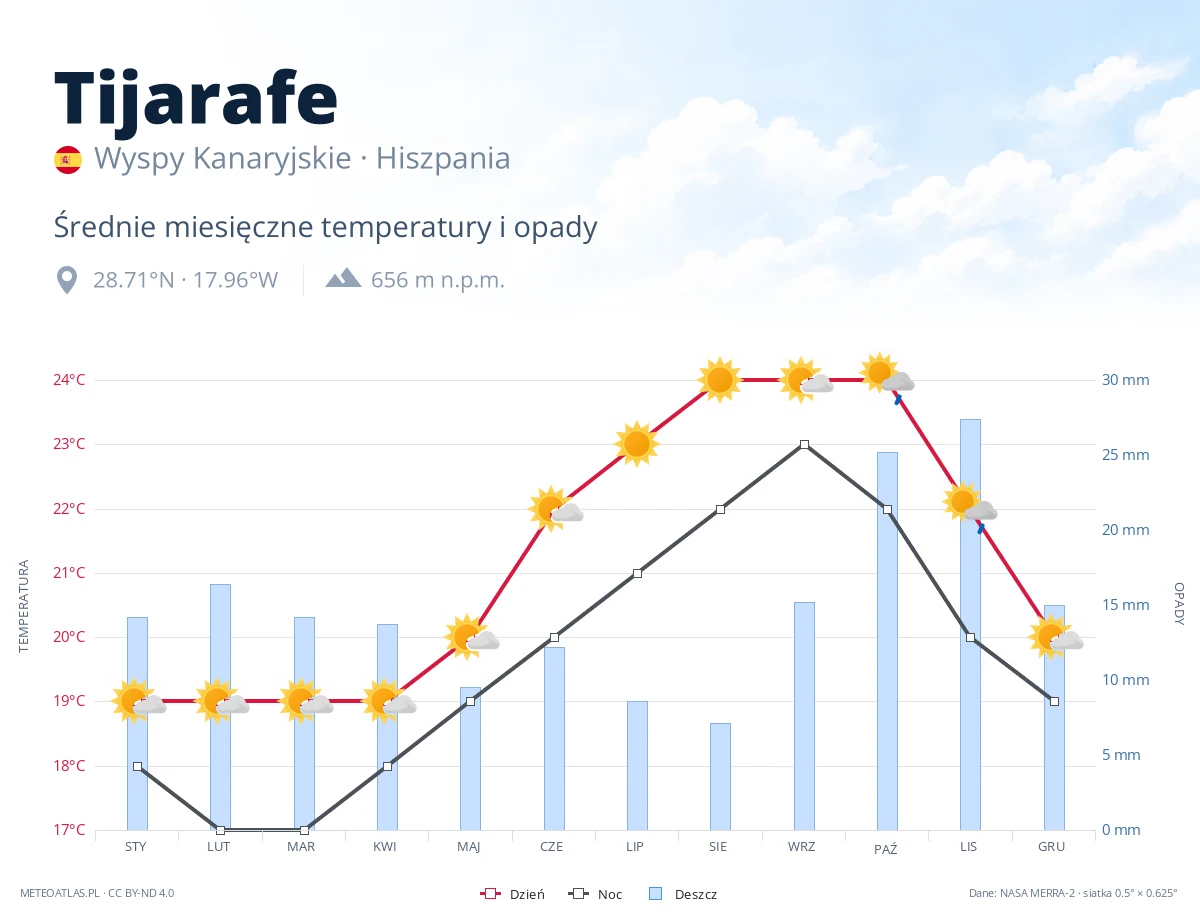Click the July night temperature point
This screenshot has height=920, width=1200.
tap(637, 573)
